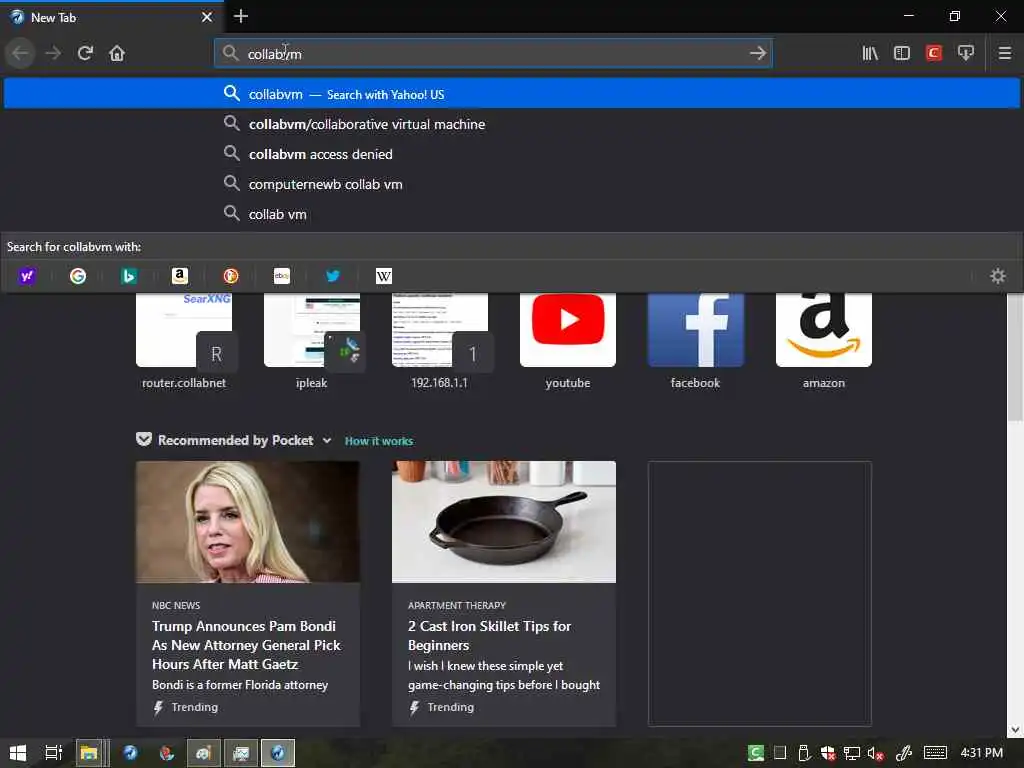The image size is (1024, 768).
Task: Open a new tab with plus button
Action: pos(241,16)
